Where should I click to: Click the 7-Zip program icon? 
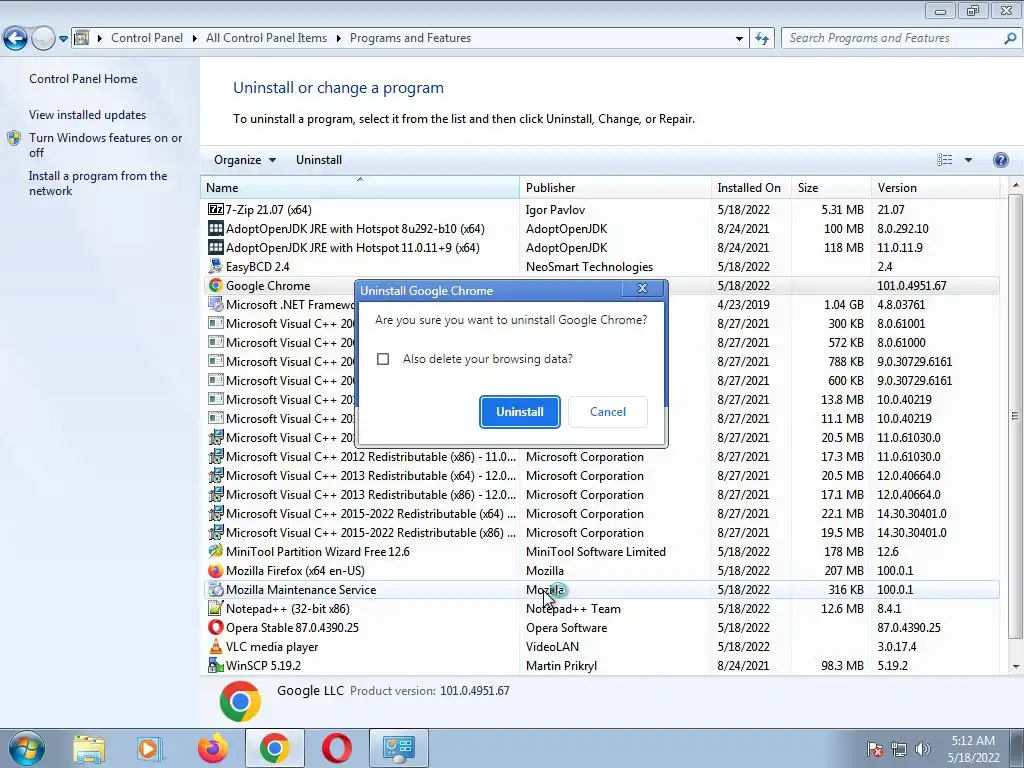[216, 210]
